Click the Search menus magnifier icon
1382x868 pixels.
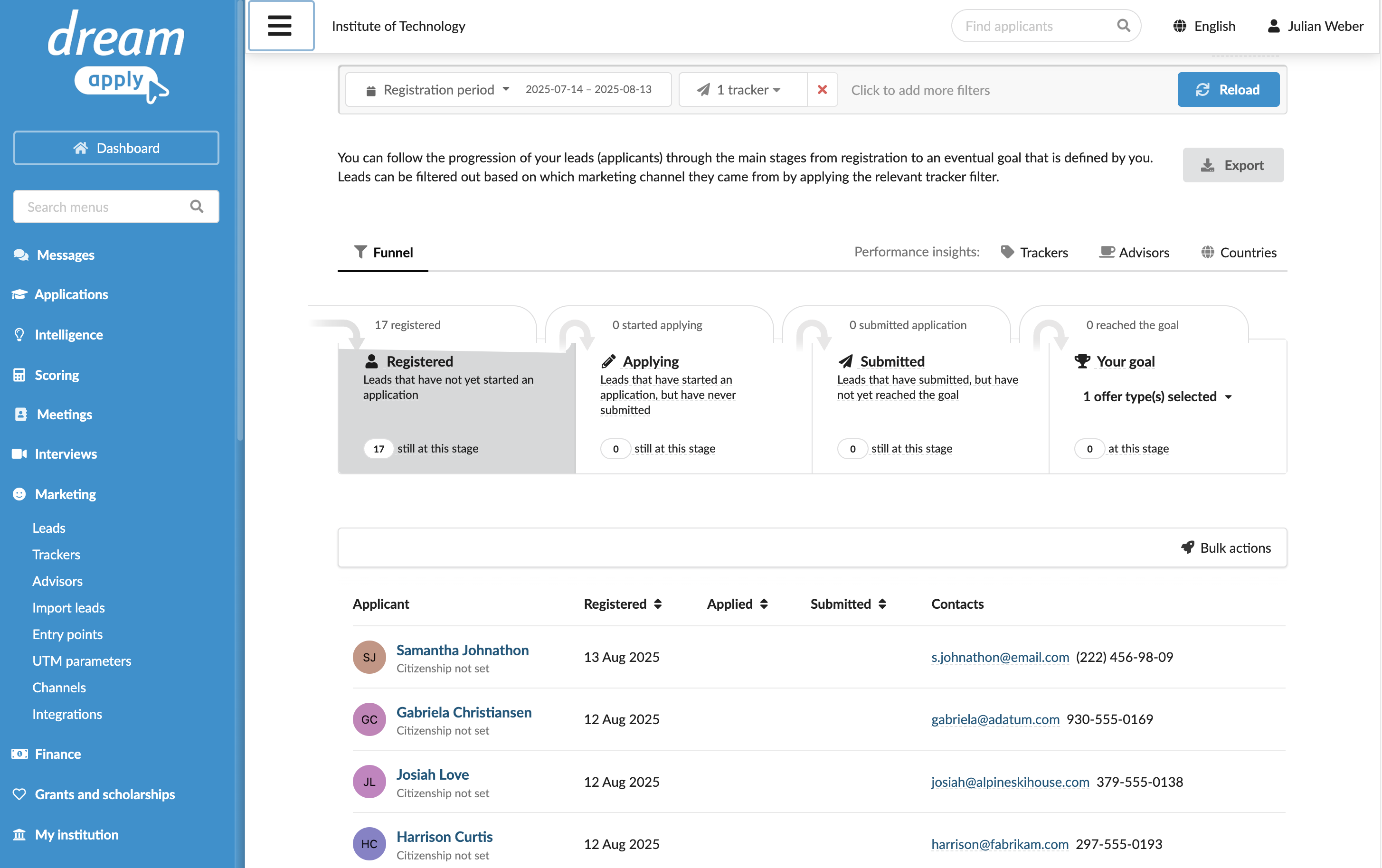click(196, 207)
